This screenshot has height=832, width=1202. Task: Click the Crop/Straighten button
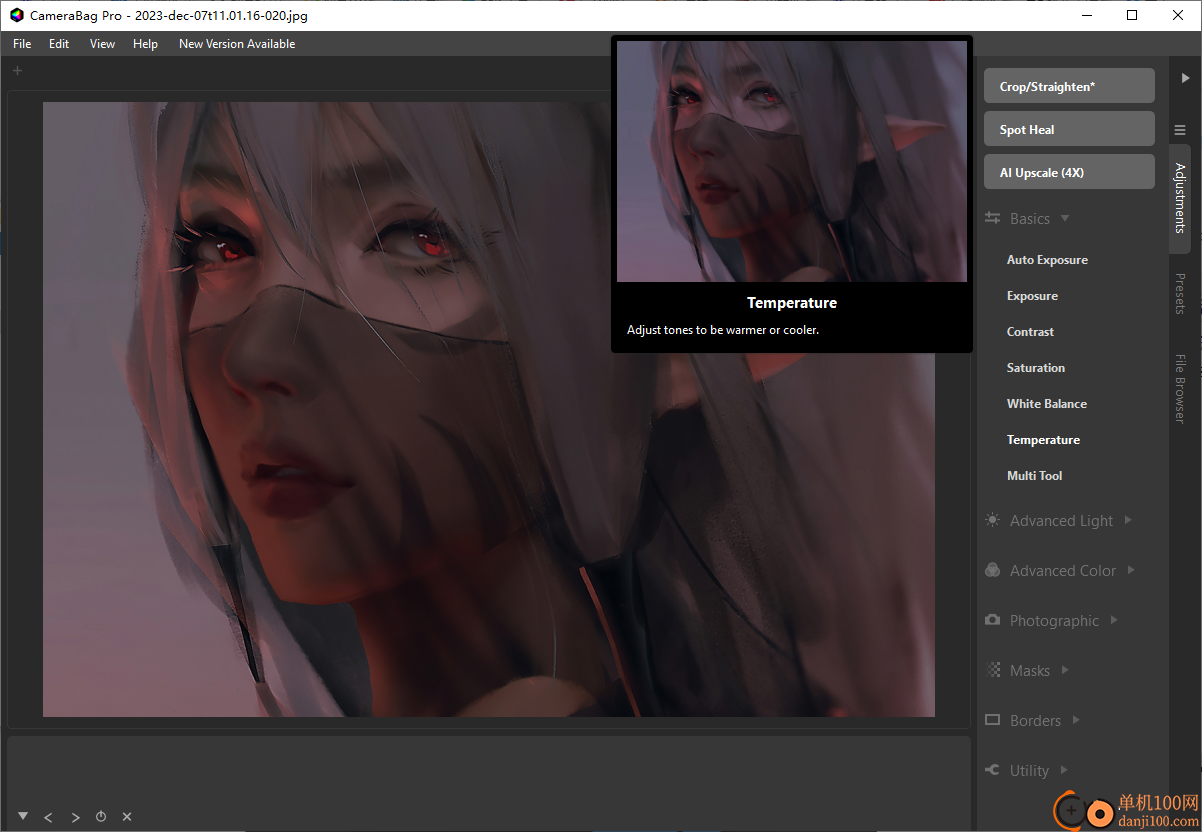(x=1069, y=86)
